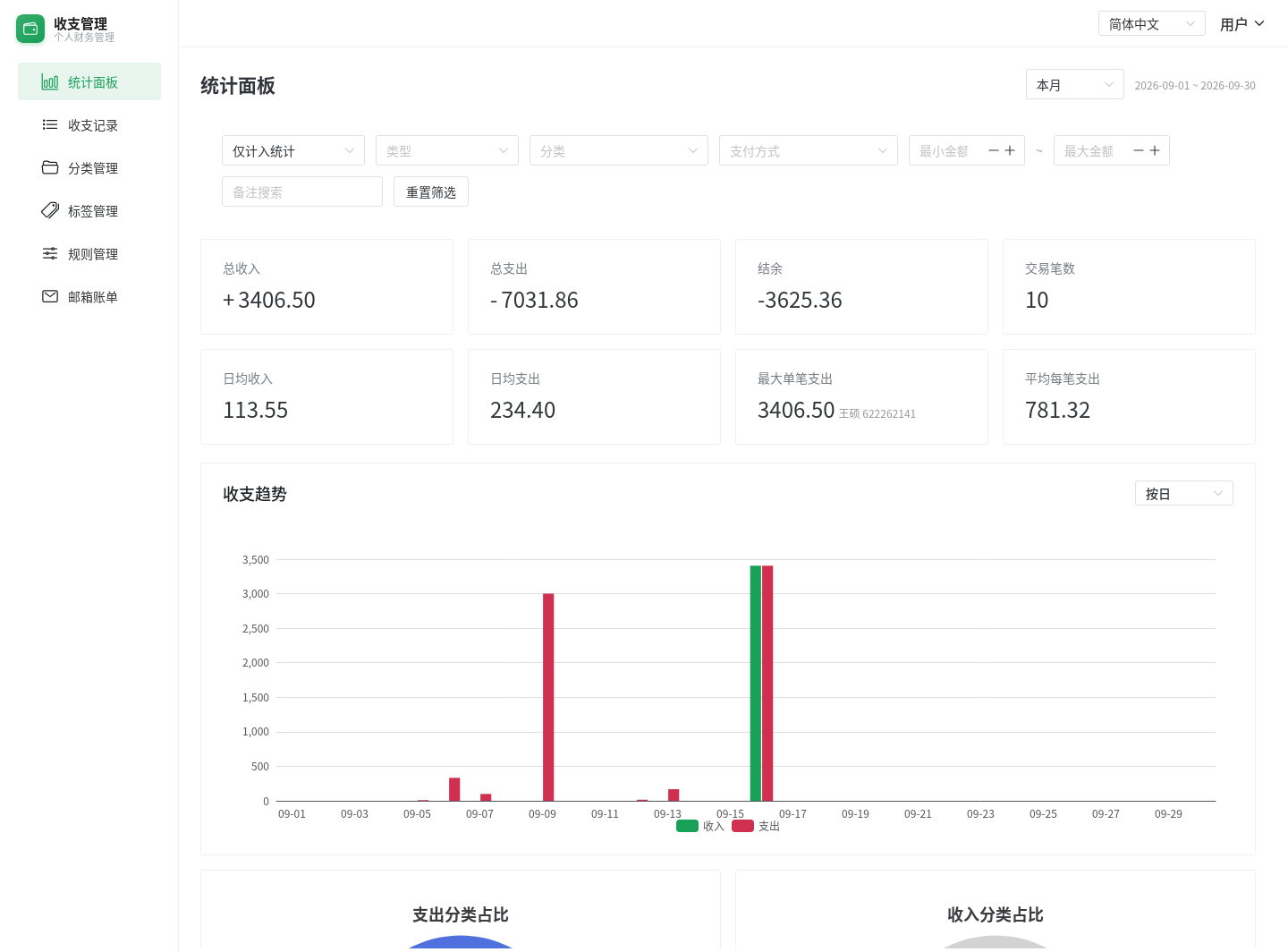Open 规则管理 via its sliders icon
The height and width of the screenshot is (952, 1288).
[50, 254]
